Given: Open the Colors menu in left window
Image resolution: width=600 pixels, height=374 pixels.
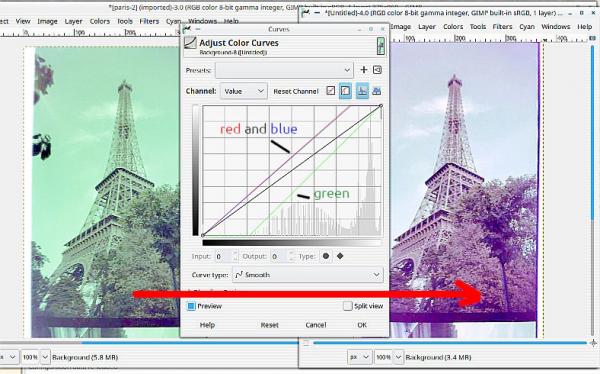Looking at the screenshot, I should [x=99, y=21].
